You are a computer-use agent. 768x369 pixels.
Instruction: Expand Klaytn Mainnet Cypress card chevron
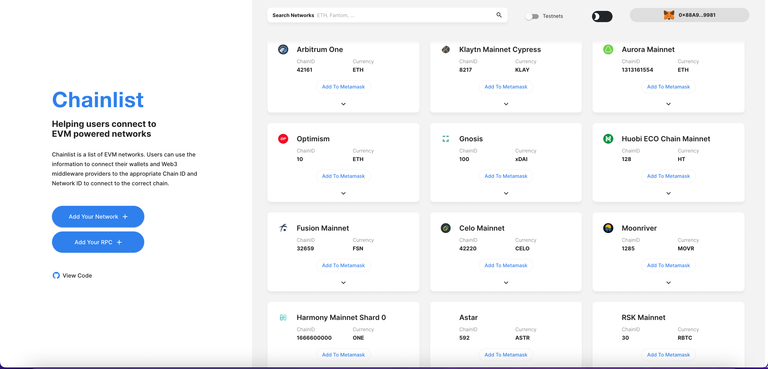506,104
